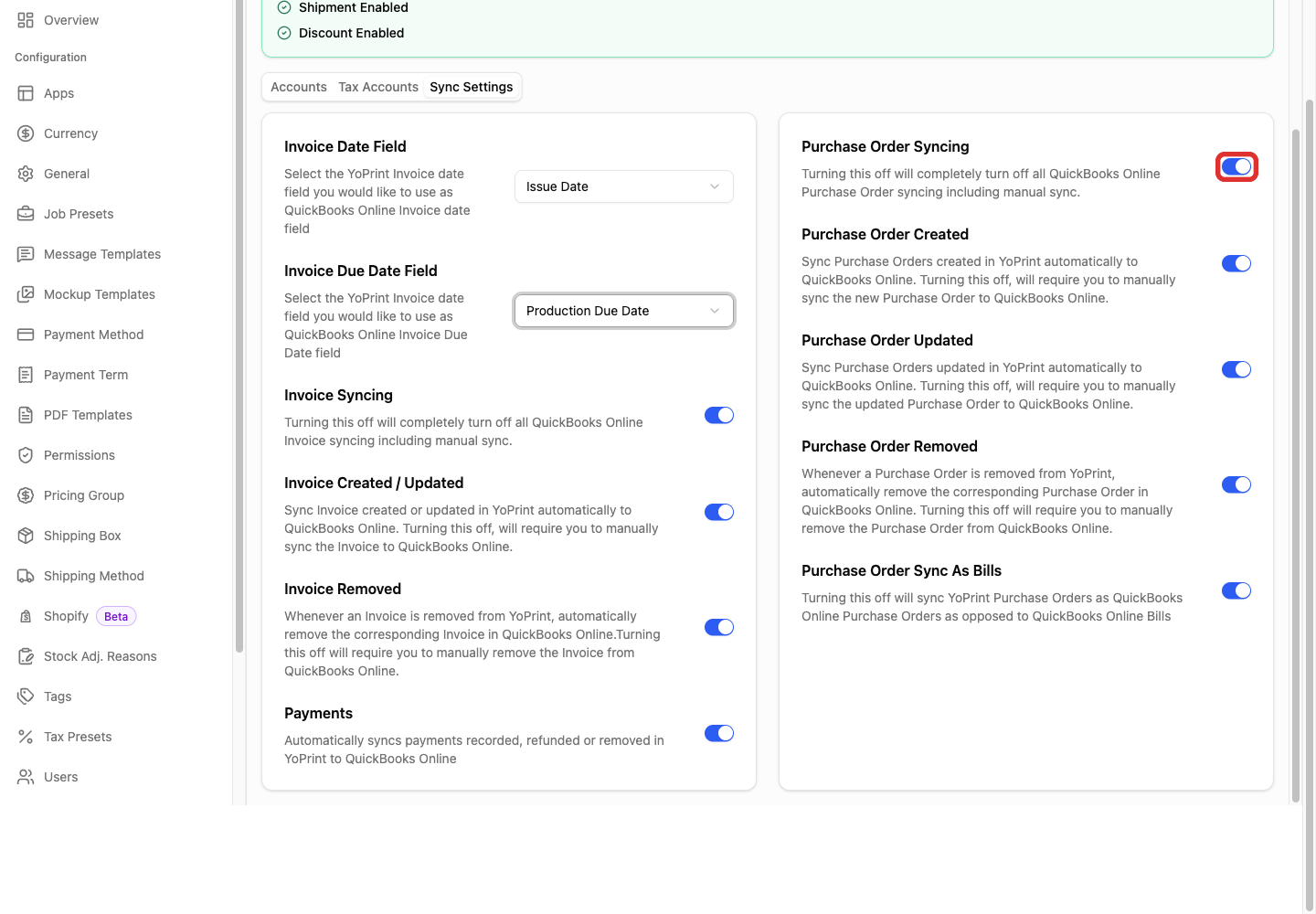Click the PDF Templates file icon

point(26,415)
